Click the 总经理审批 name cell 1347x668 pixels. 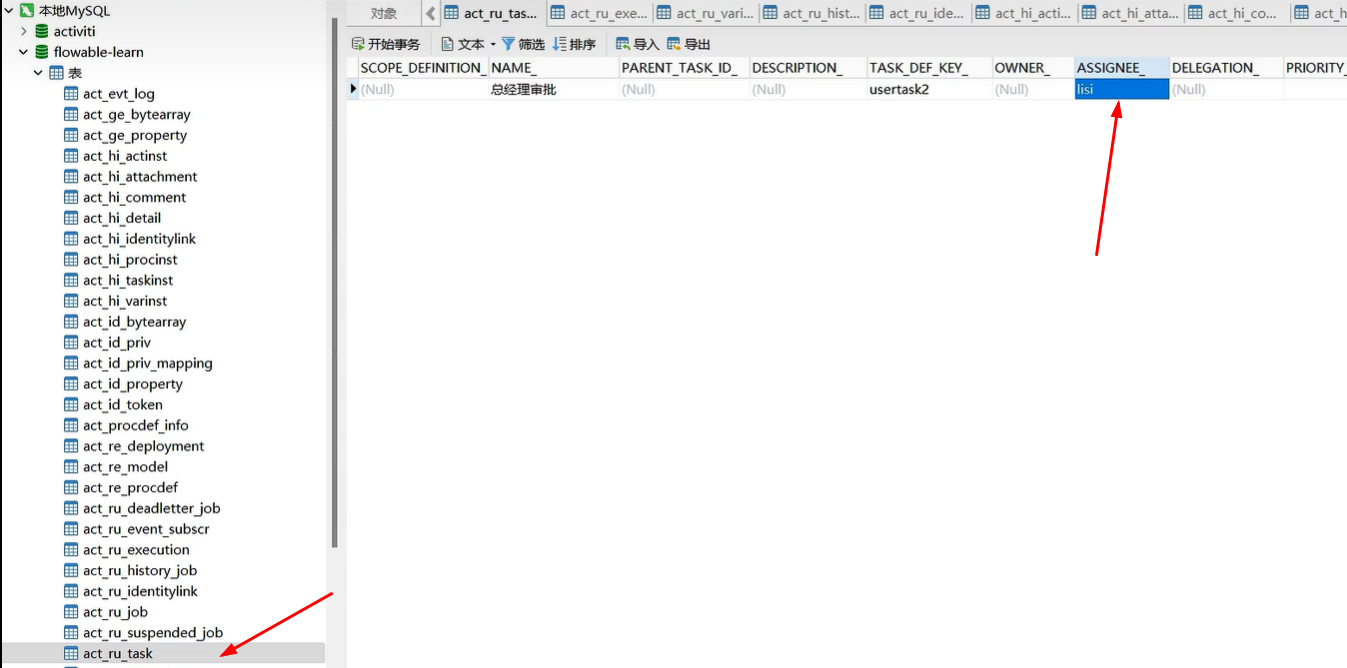point(554,89)
